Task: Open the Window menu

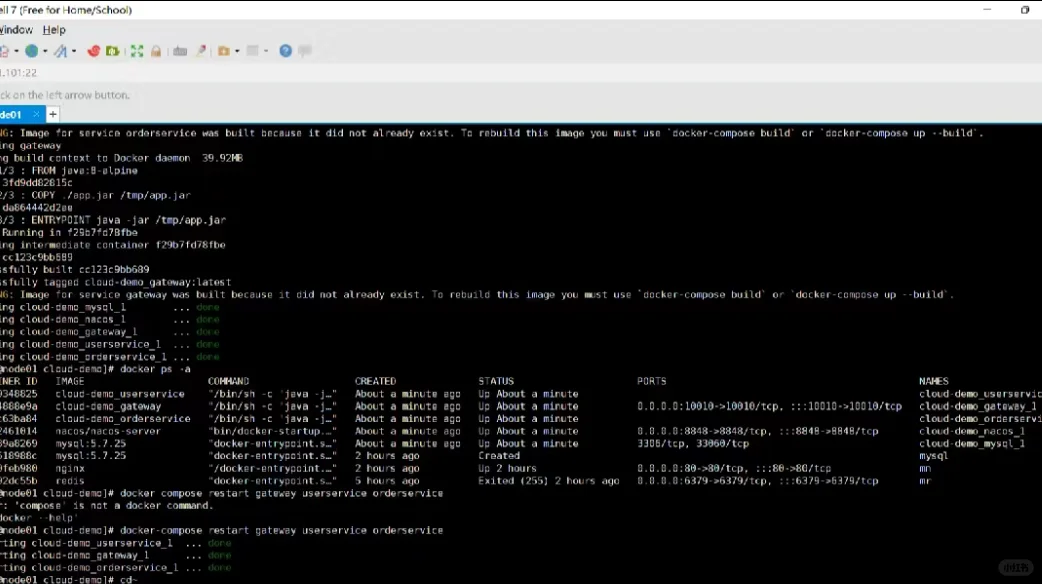Action: point(16,30)
